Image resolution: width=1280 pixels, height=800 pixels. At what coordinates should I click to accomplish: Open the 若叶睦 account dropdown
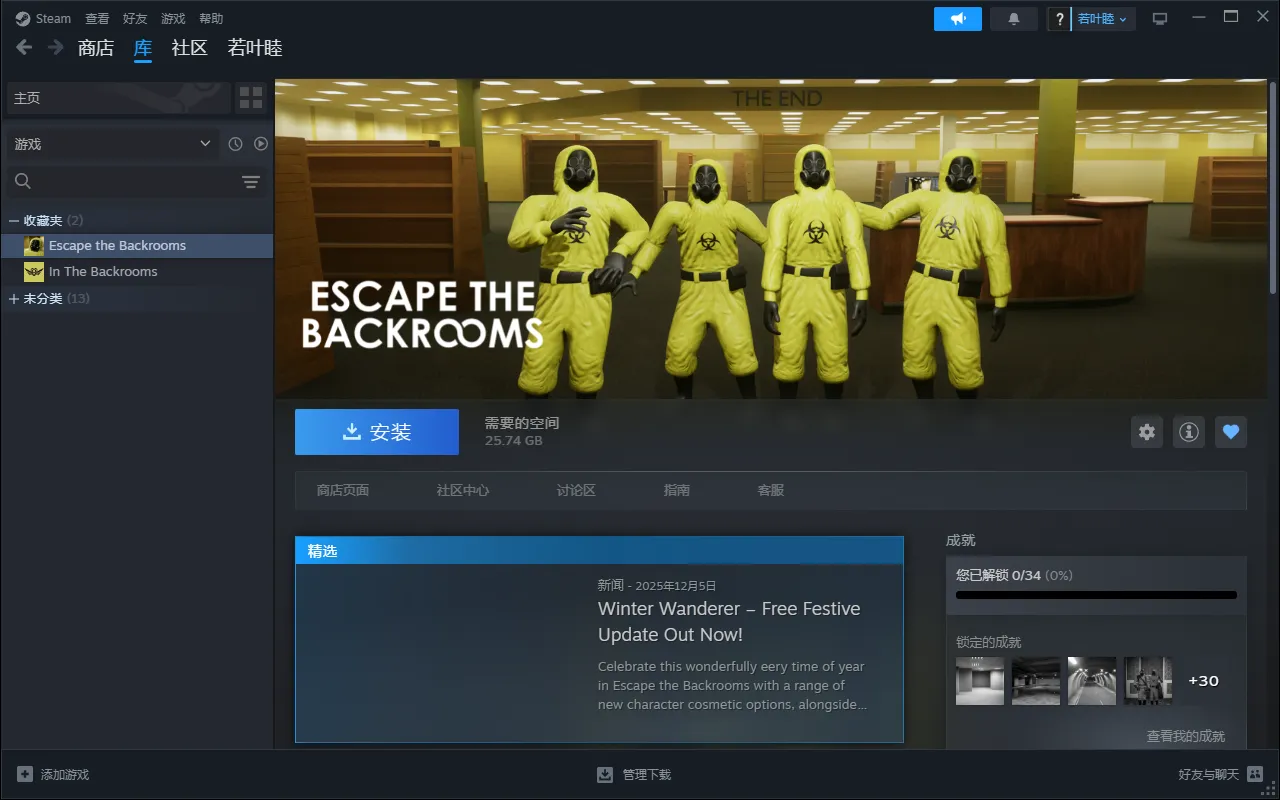point(1101,19)
